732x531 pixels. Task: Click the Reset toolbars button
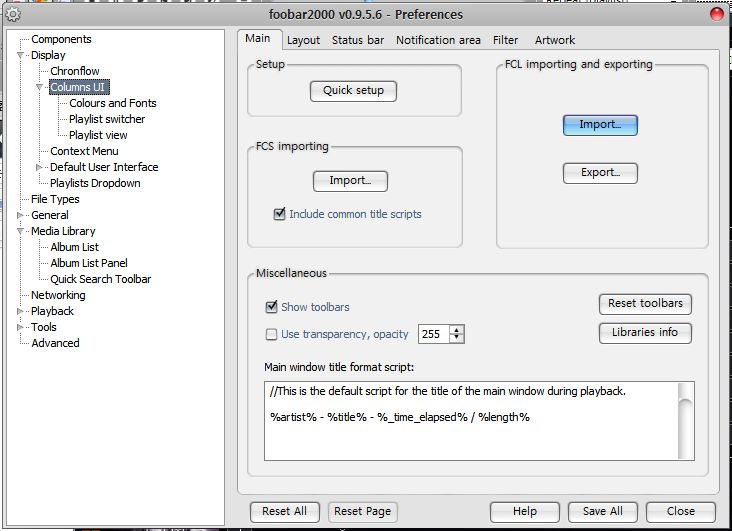tap(645, 304)
